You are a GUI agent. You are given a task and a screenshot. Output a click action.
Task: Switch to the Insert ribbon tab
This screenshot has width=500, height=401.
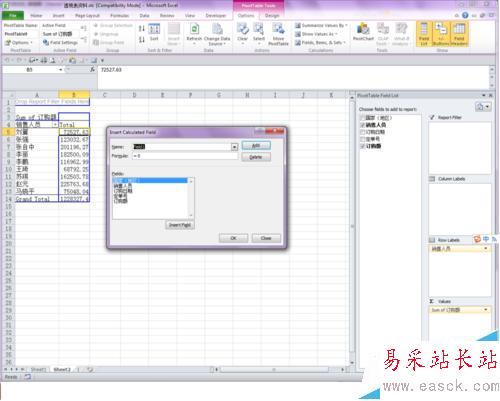tap(58, 16)
